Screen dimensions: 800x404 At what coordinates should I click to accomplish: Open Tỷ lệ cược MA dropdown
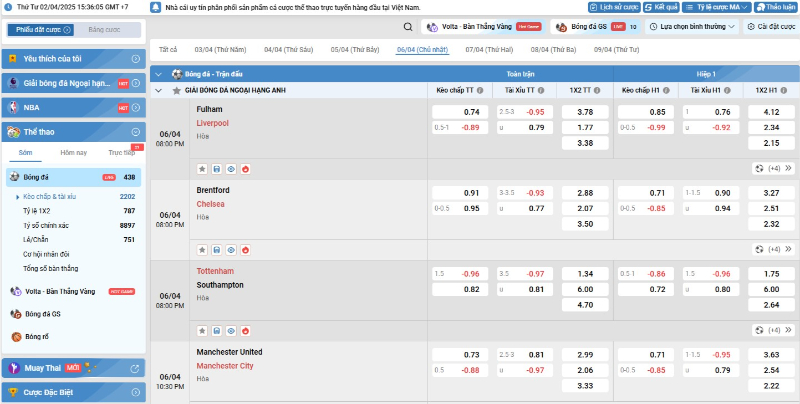click(716, 7)
